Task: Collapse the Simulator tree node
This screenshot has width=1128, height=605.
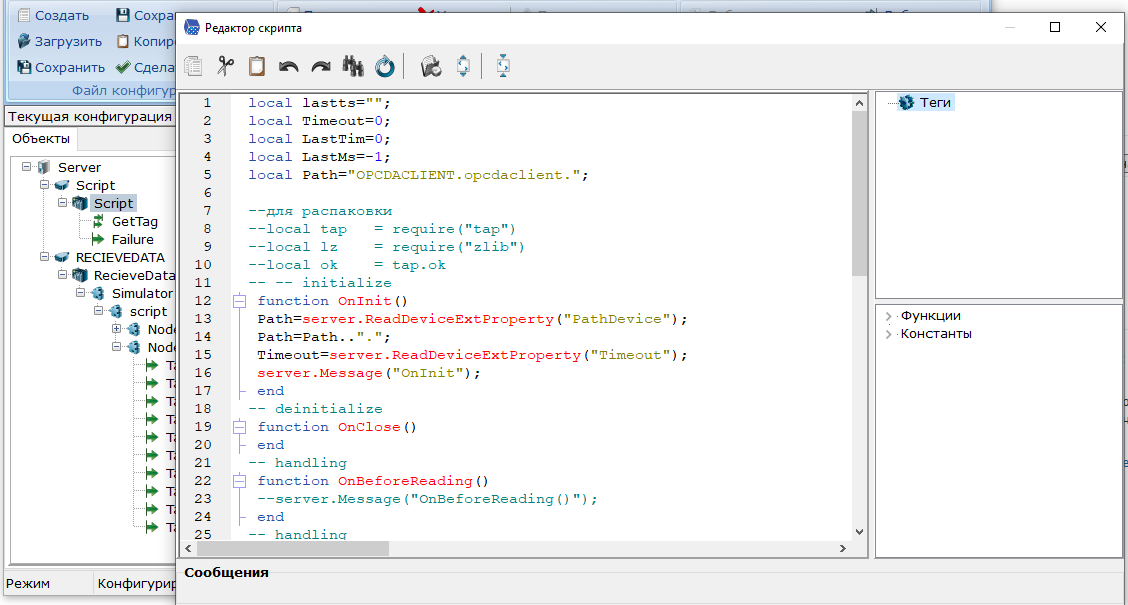Action: click(x=81, y=293)
